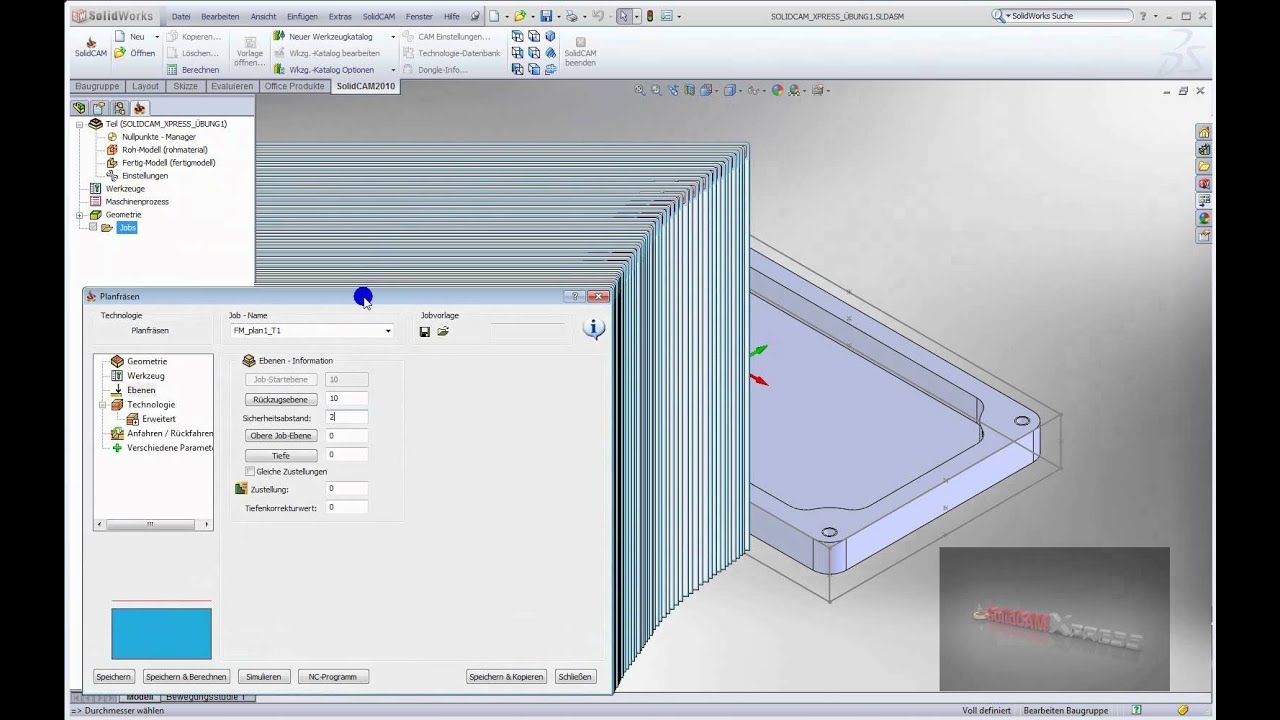Select the Jobs item in SolidCAM tree
The height and width of the screenshot is (720, 1280).
click(127, 228)
